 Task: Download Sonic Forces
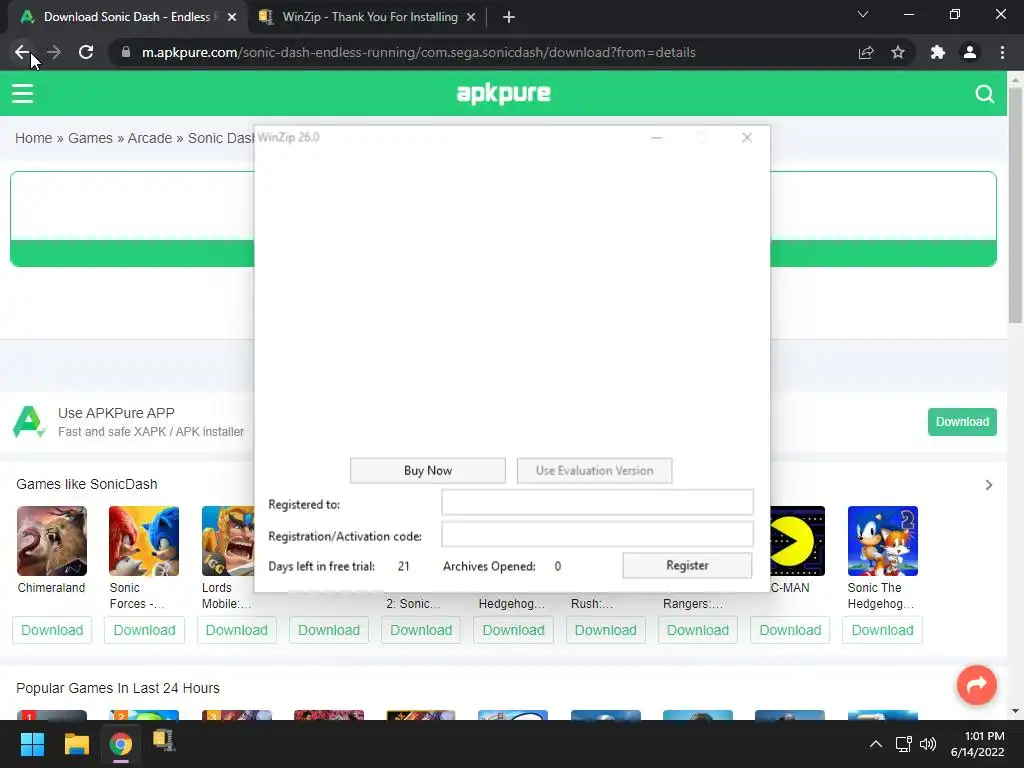[144, 630]
